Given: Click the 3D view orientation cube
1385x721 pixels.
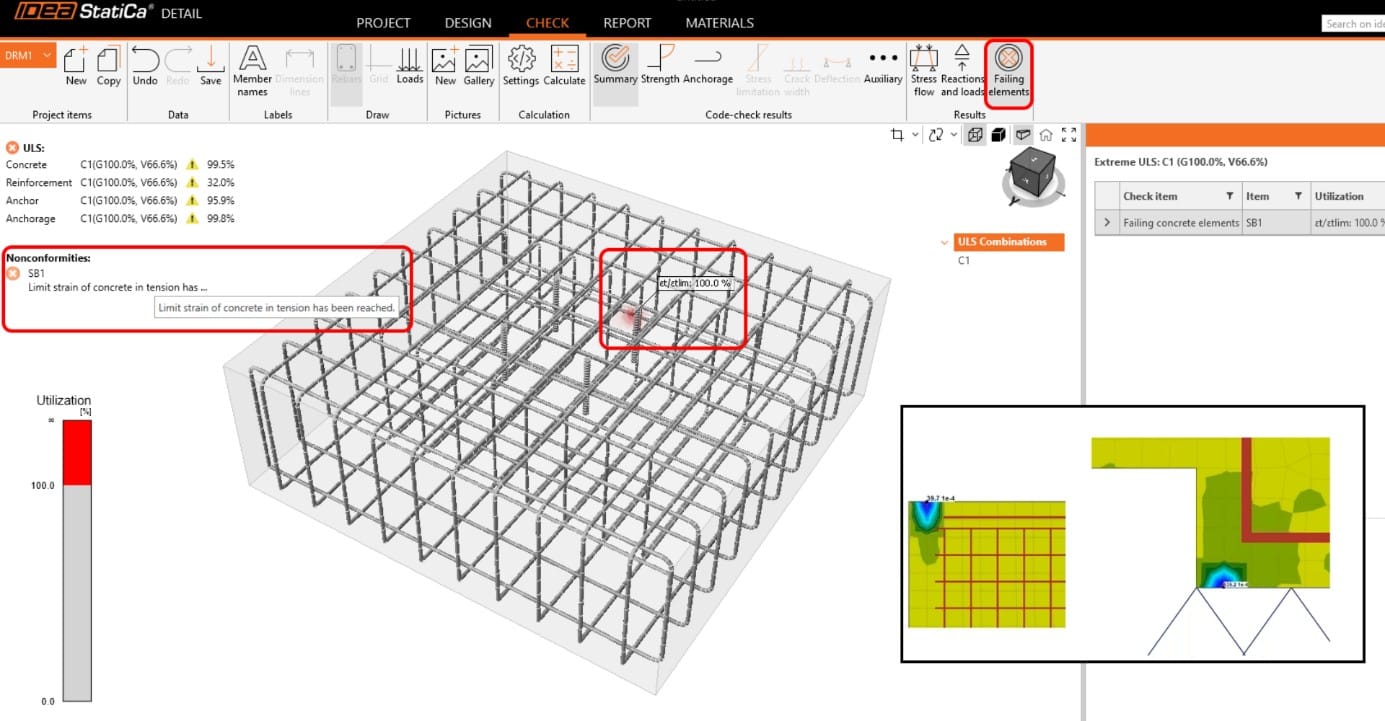Looking at the screenshot, I should pyautogui.click(x=1029, y=173).
